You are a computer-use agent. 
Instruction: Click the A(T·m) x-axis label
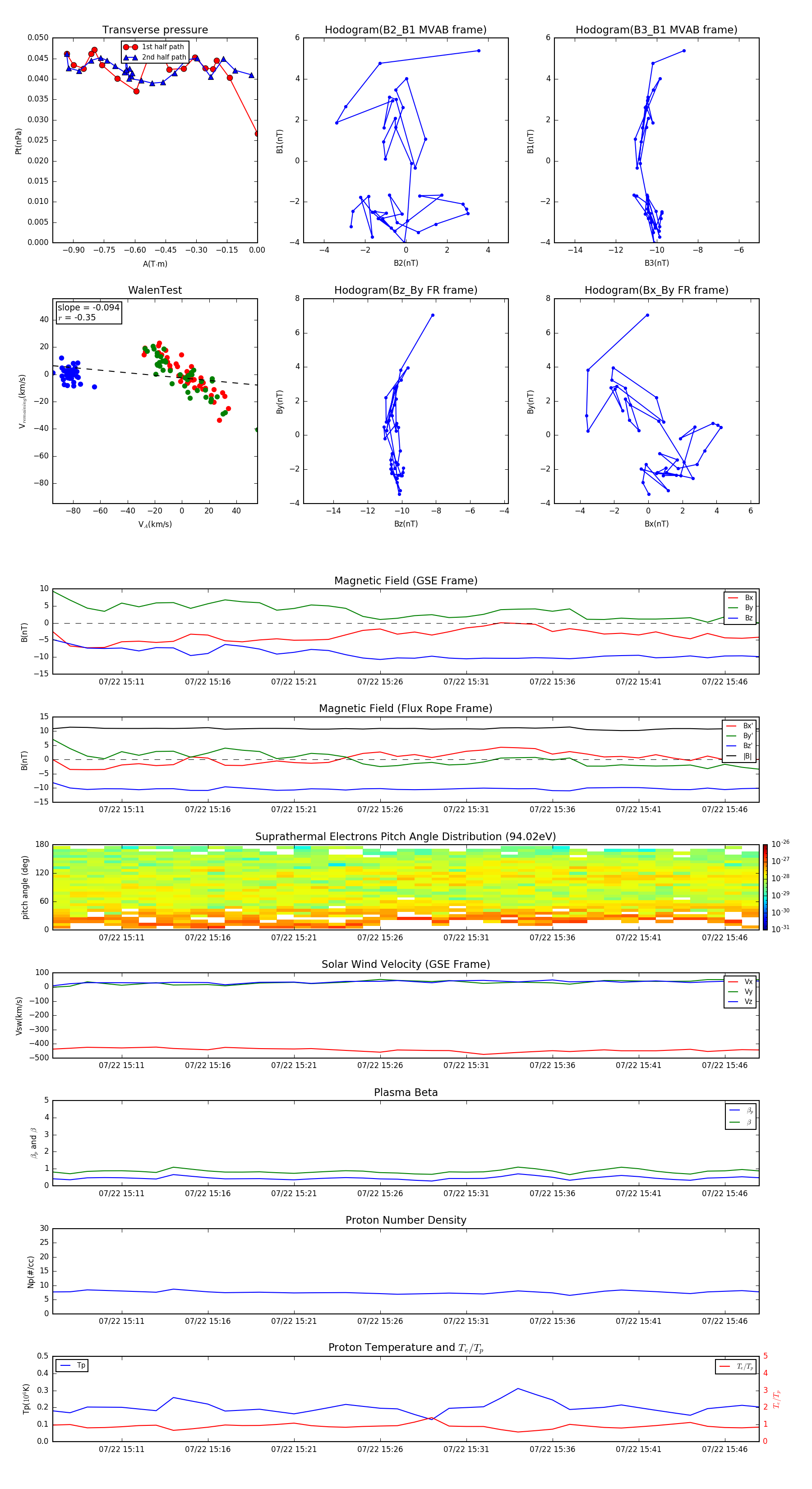155,264
